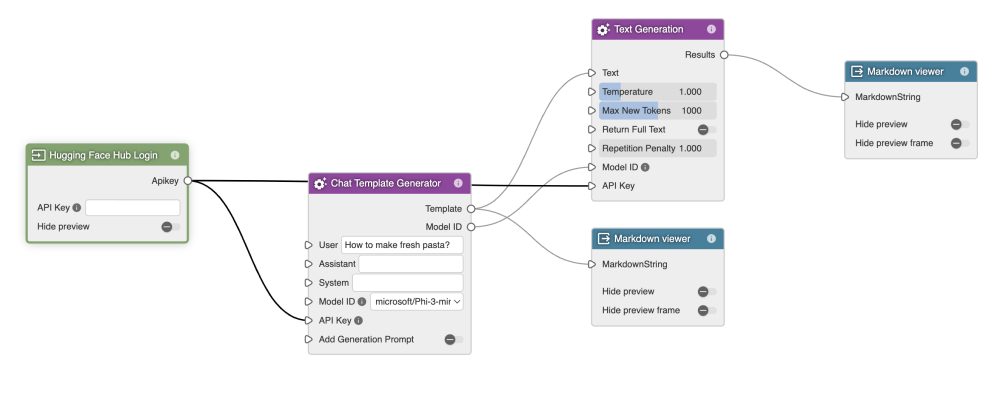Click the Template output port

471,208
